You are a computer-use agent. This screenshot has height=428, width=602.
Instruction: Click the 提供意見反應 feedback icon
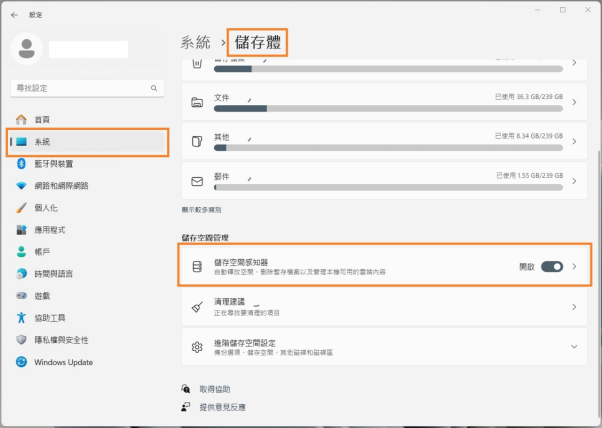click(186, 407)
